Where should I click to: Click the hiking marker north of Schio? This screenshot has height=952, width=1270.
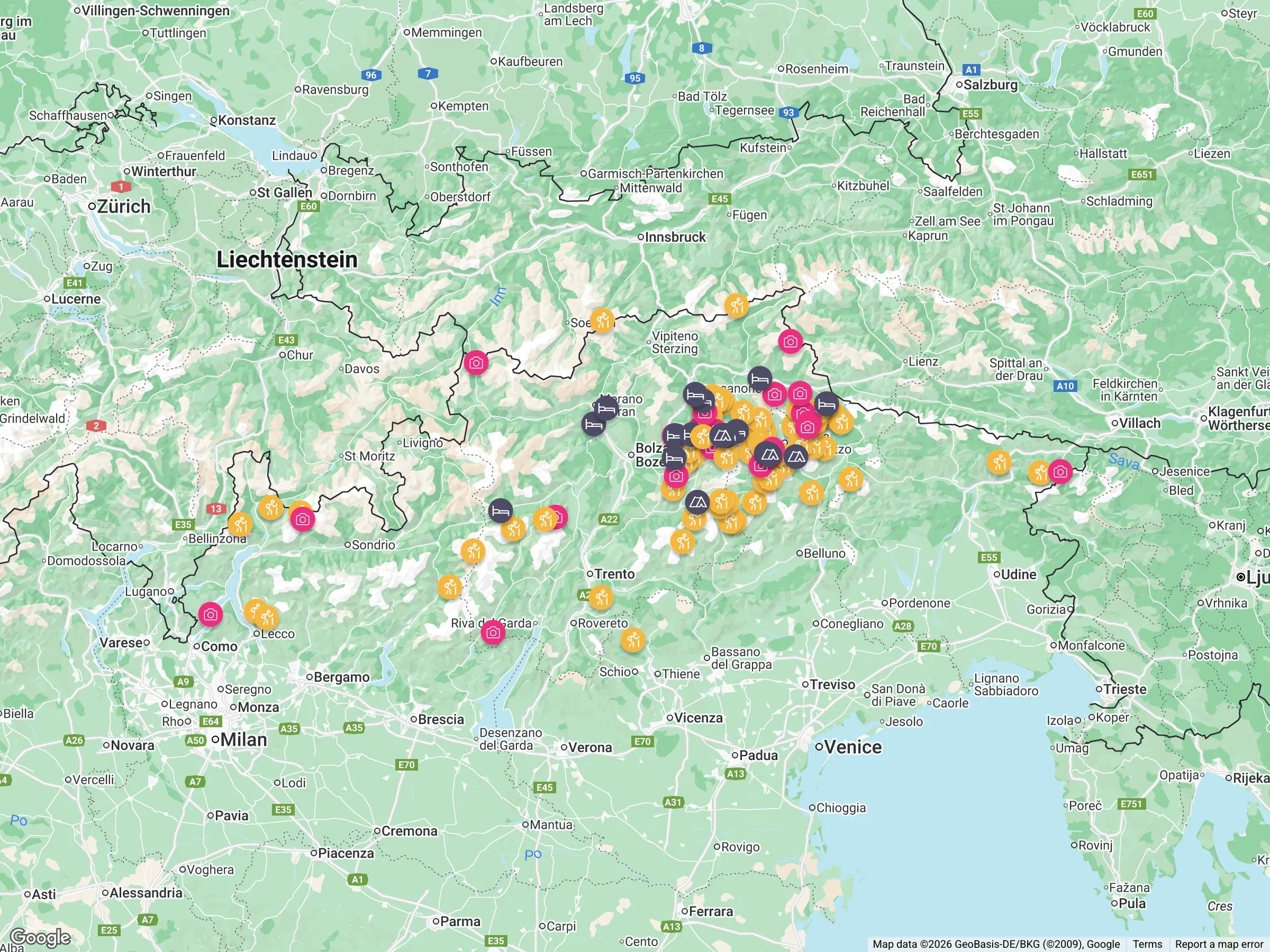[632, 639]
